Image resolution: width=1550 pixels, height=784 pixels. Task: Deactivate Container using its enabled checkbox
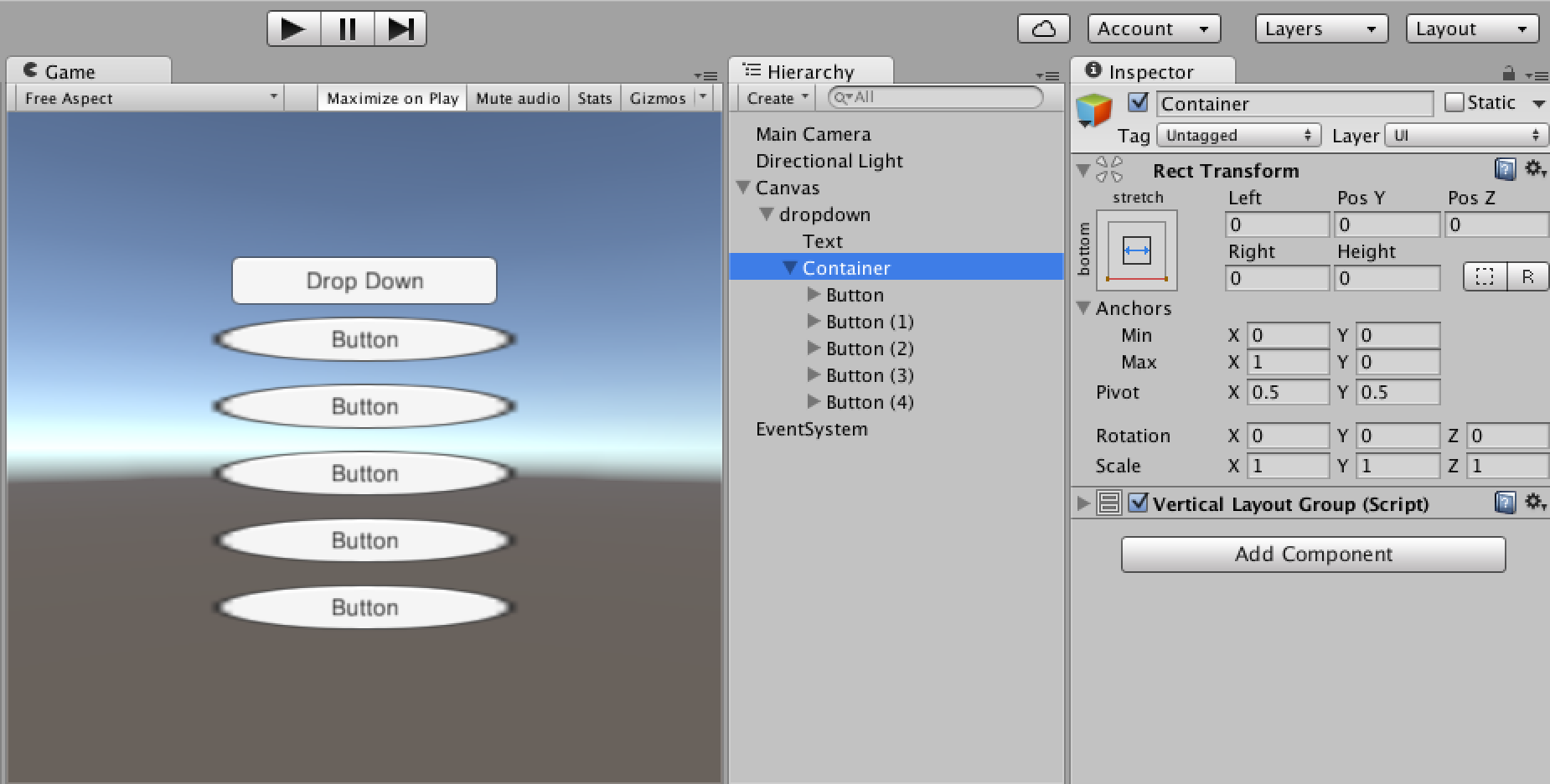coord(1137,102)
